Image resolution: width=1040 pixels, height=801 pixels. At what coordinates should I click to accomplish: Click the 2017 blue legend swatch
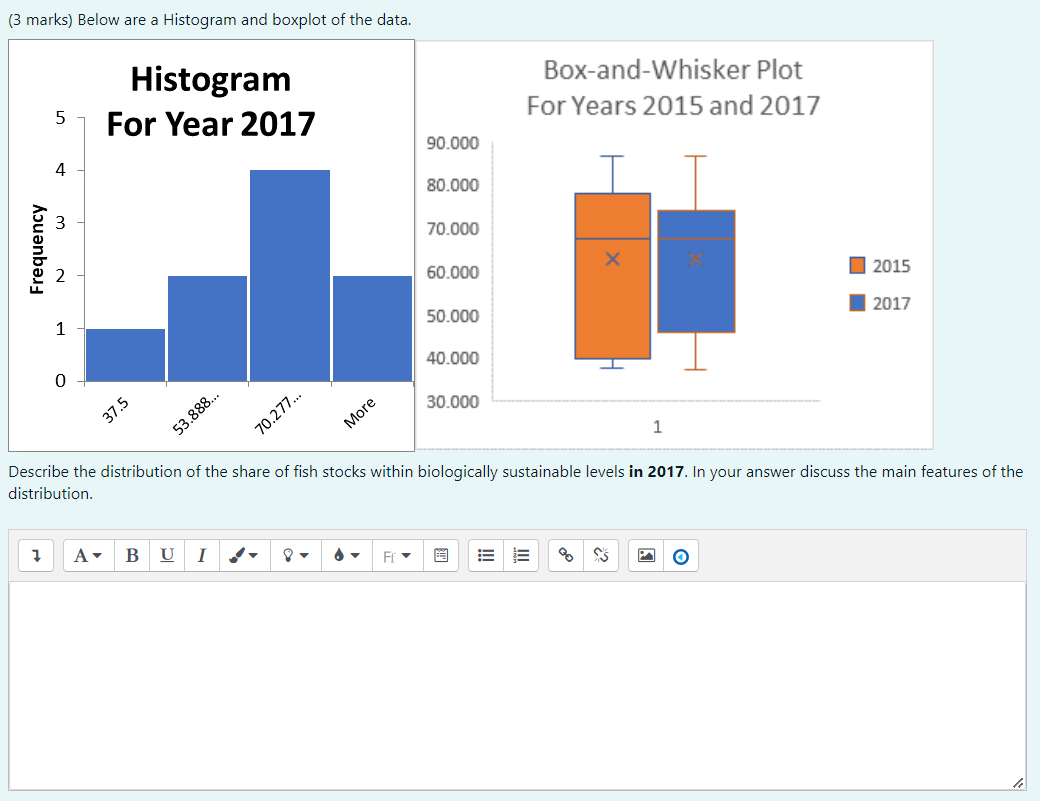[857, 303]
